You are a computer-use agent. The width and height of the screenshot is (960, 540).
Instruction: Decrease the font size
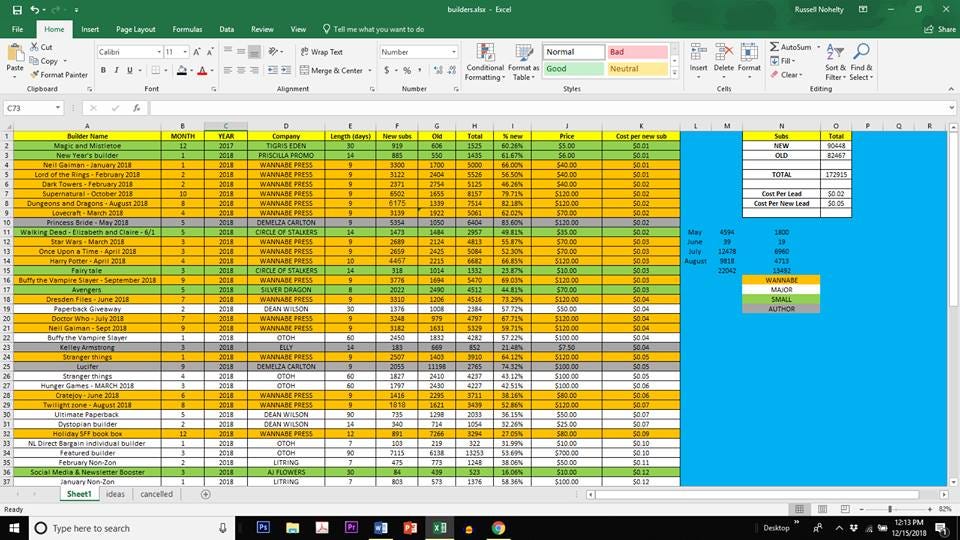point(210,52)
